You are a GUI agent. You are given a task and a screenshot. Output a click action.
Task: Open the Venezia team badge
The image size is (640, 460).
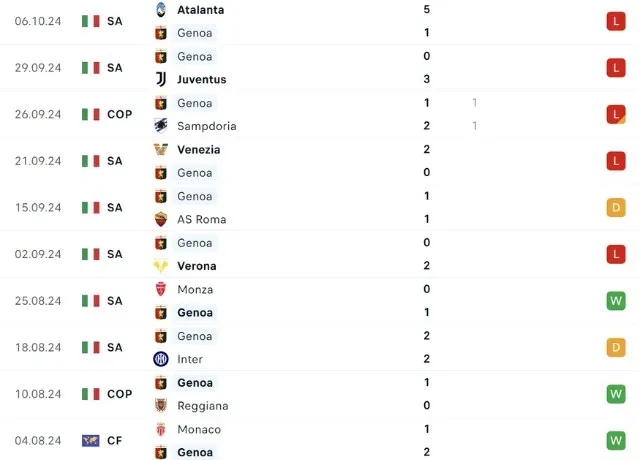[160, 150]
